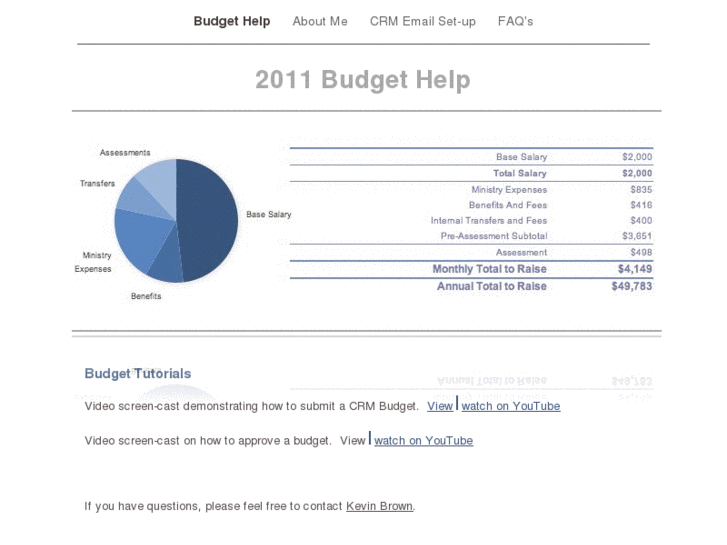Click the Annual Total to Raise label

pos(491,286)
